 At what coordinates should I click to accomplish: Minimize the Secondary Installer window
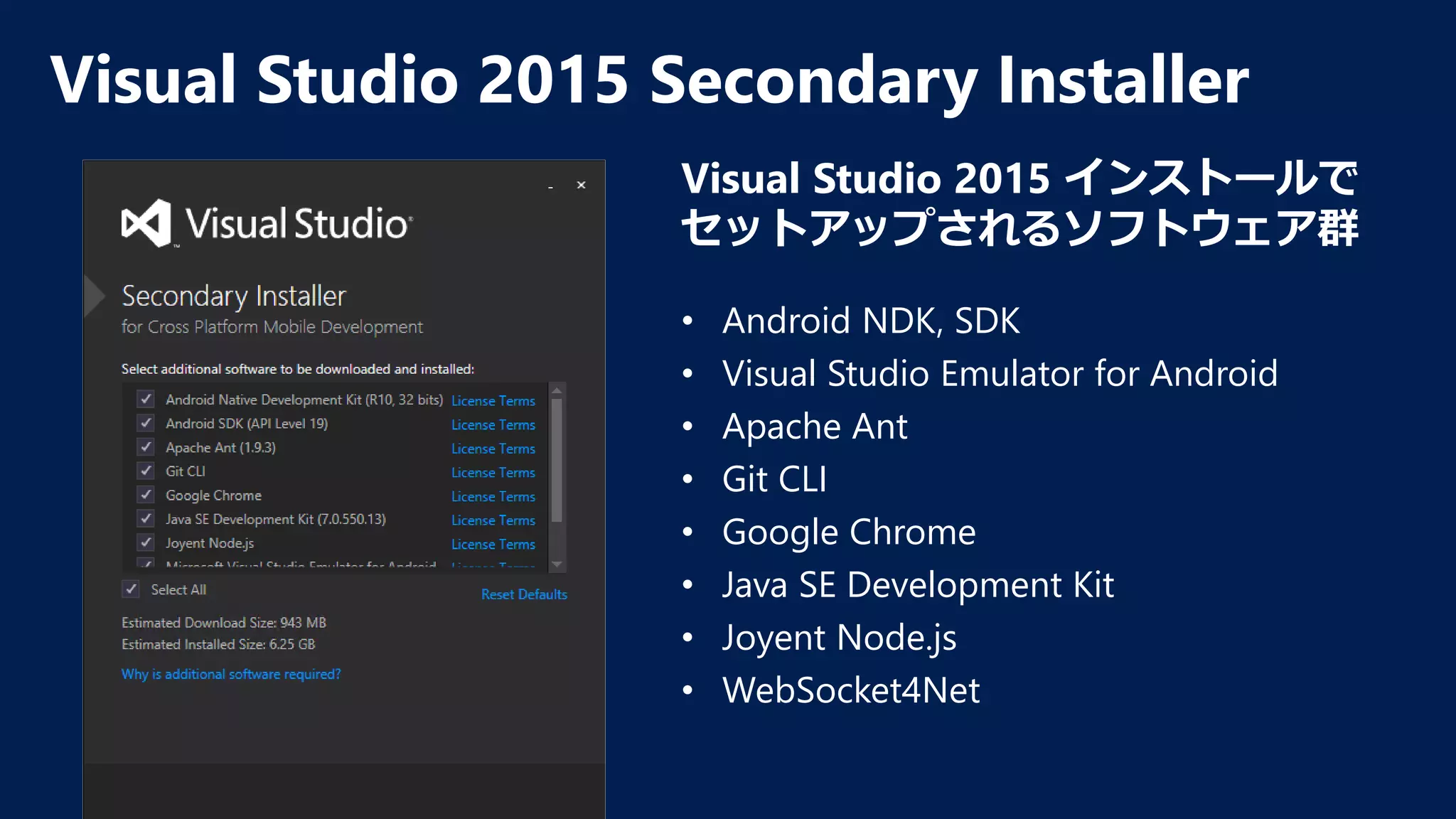click(550, 186)
